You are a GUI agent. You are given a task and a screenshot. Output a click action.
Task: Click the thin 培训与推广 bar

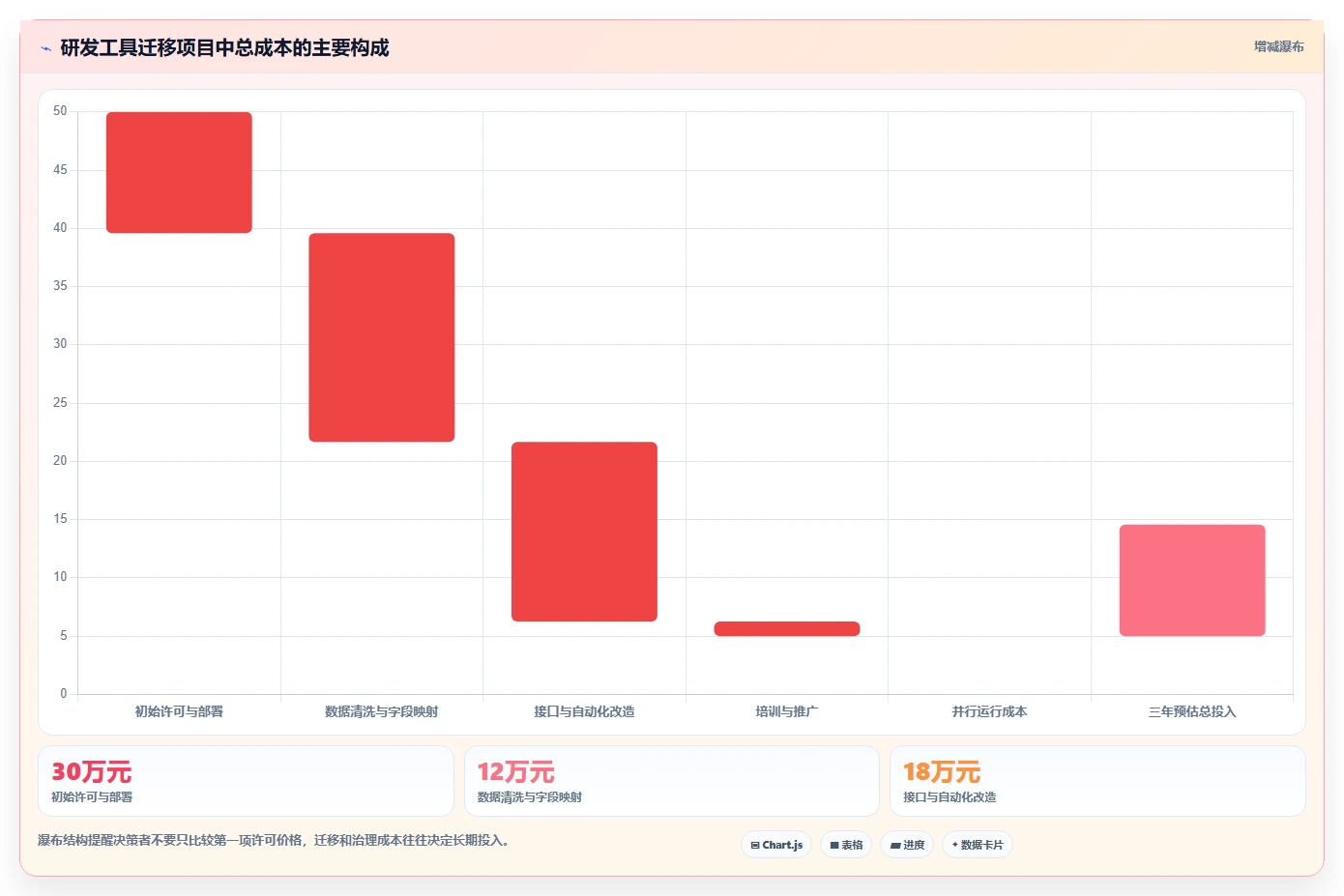pos(787,628)
